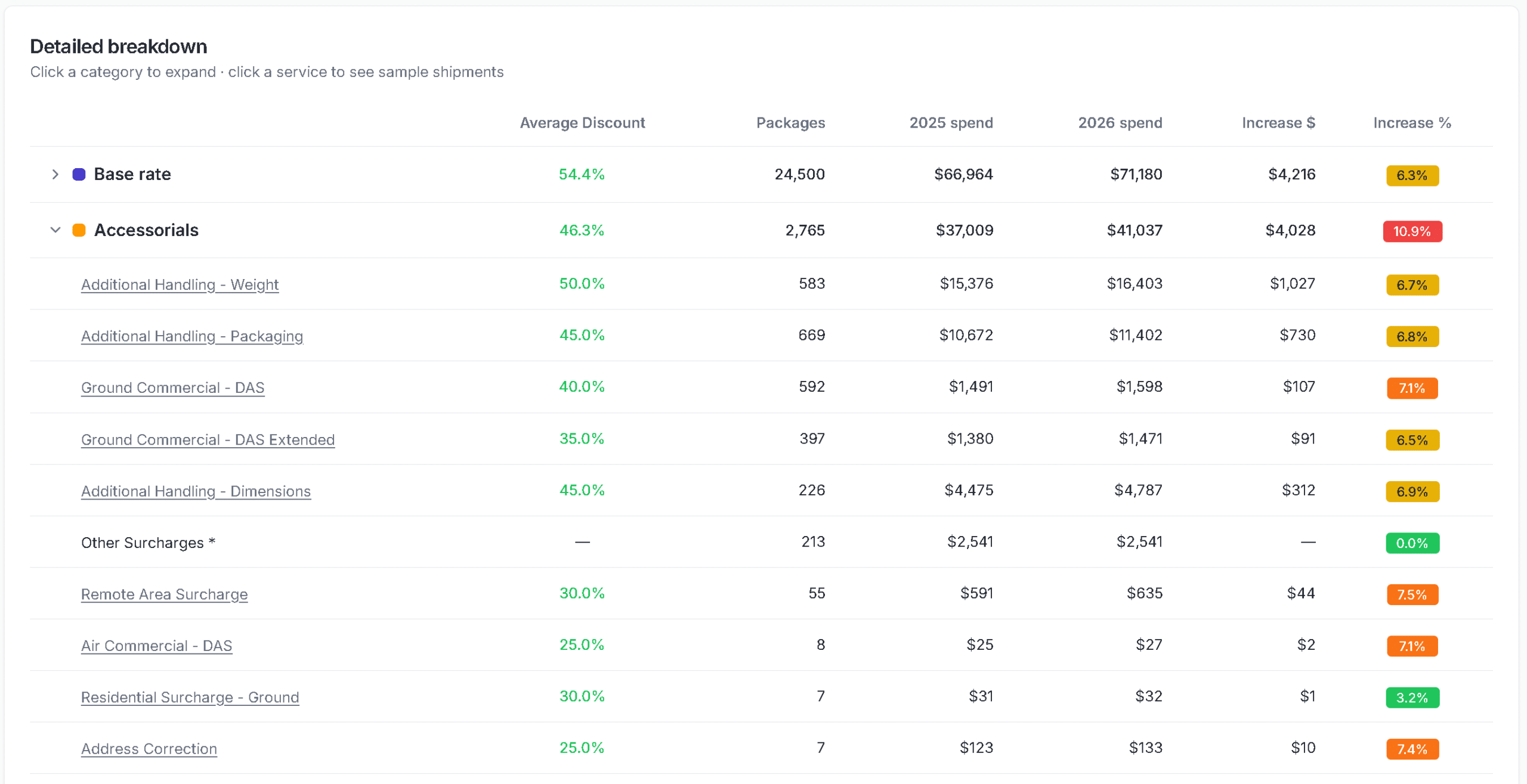Viewport: 1527px width, 784px height.
Task: Click the Packages column header
Action: (790, 123)
